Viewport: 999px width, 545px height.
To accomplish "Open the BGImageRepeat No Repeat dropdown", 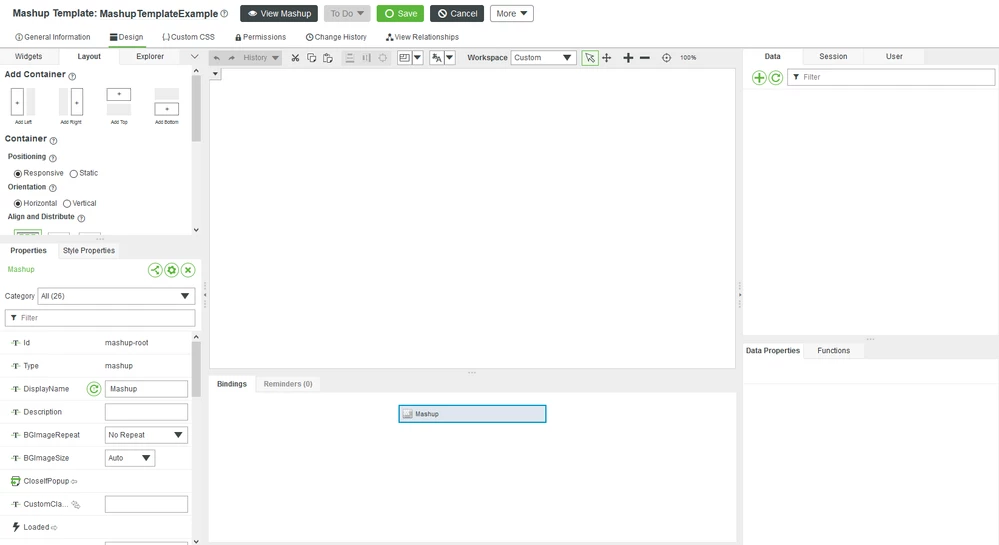I will (146, 435).
